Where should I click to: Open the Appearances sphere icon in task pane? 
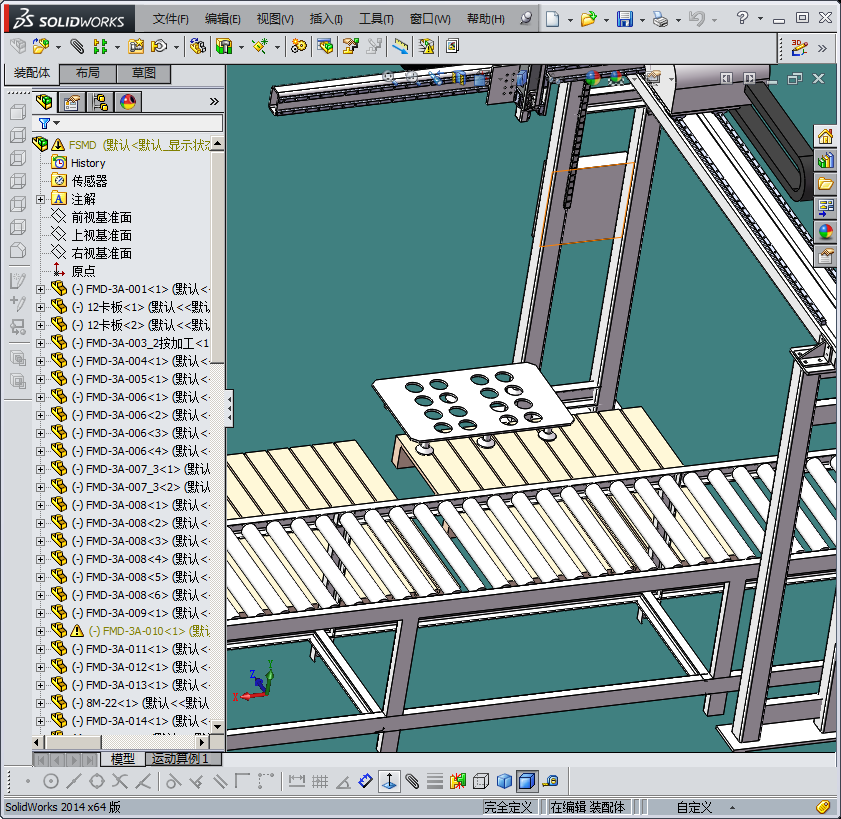coord(825,232)
